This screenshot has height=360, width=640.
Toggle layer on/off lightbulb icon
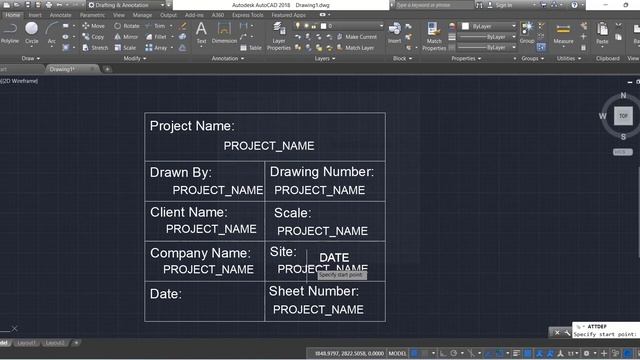tap(298, 26)
